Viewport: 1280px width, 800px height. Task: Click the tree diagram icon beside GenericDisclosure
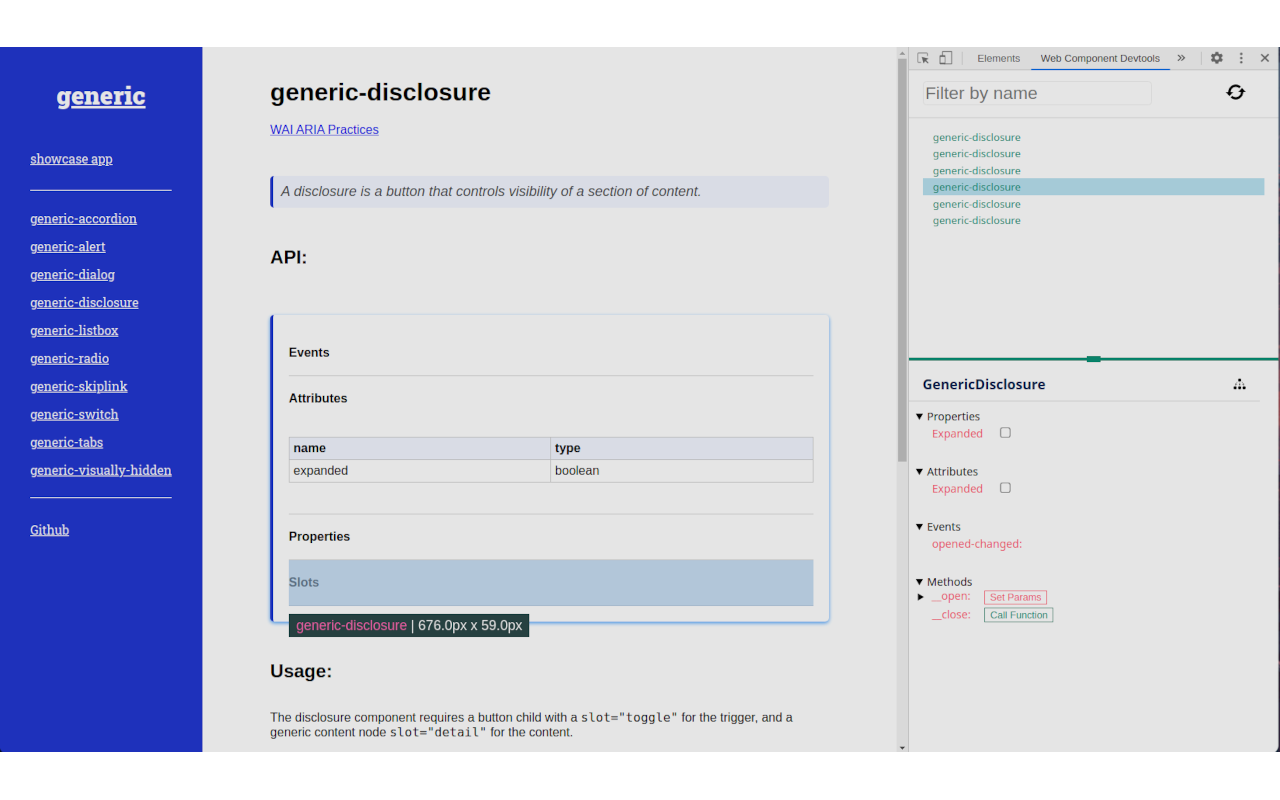pos(1240,384)
